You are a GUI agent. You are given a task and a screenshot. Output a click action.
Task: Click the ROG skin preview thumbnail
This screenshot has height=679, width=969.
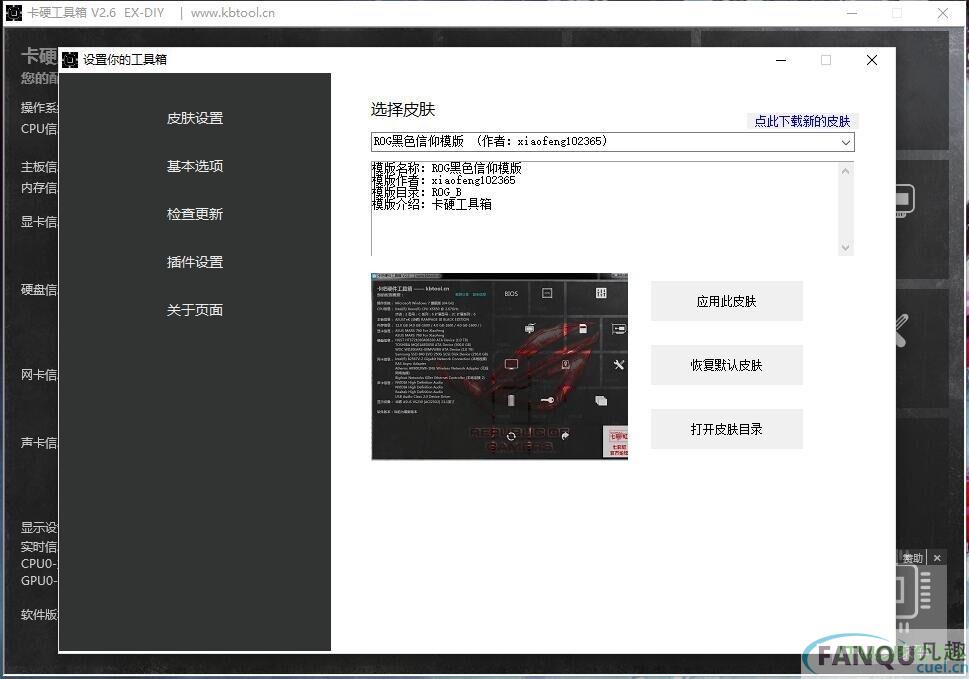[499, 366]
